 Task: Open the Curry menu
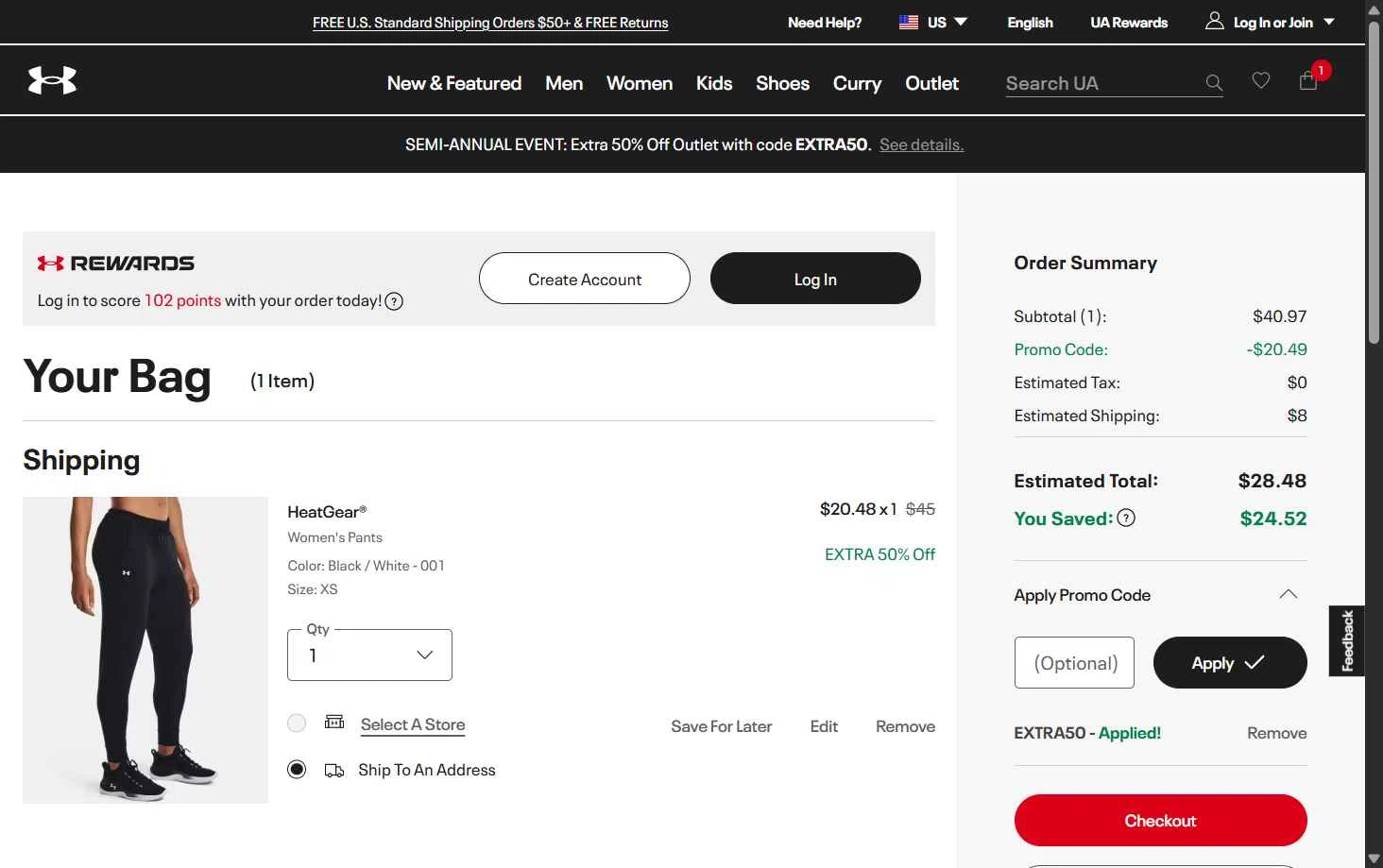pos(857,83)
